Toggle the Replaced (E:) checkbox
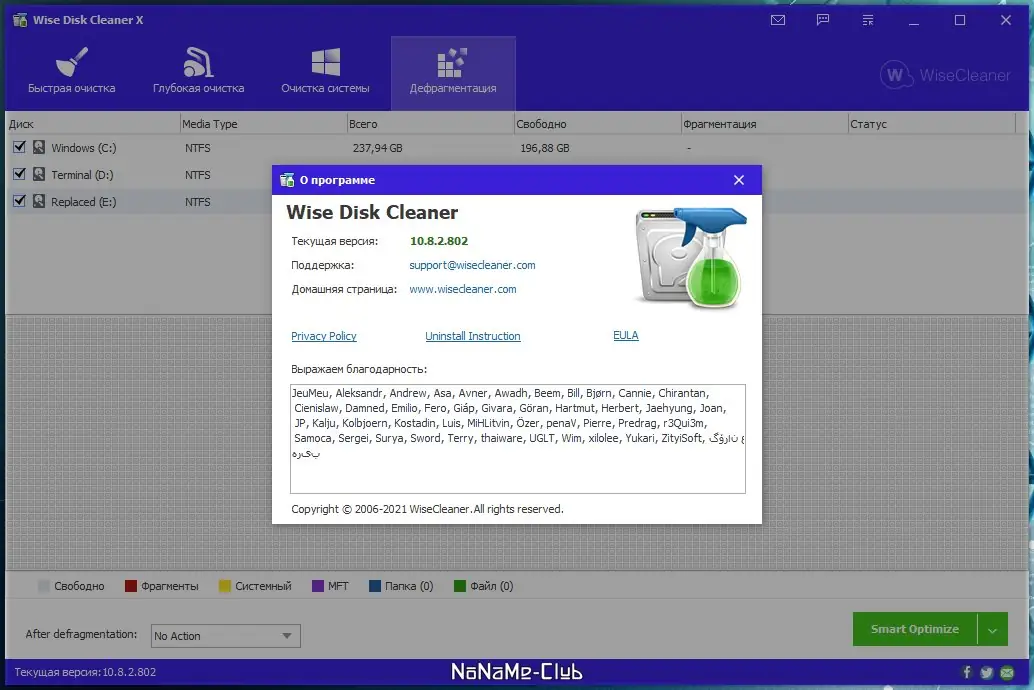 (x=19, y=201)
